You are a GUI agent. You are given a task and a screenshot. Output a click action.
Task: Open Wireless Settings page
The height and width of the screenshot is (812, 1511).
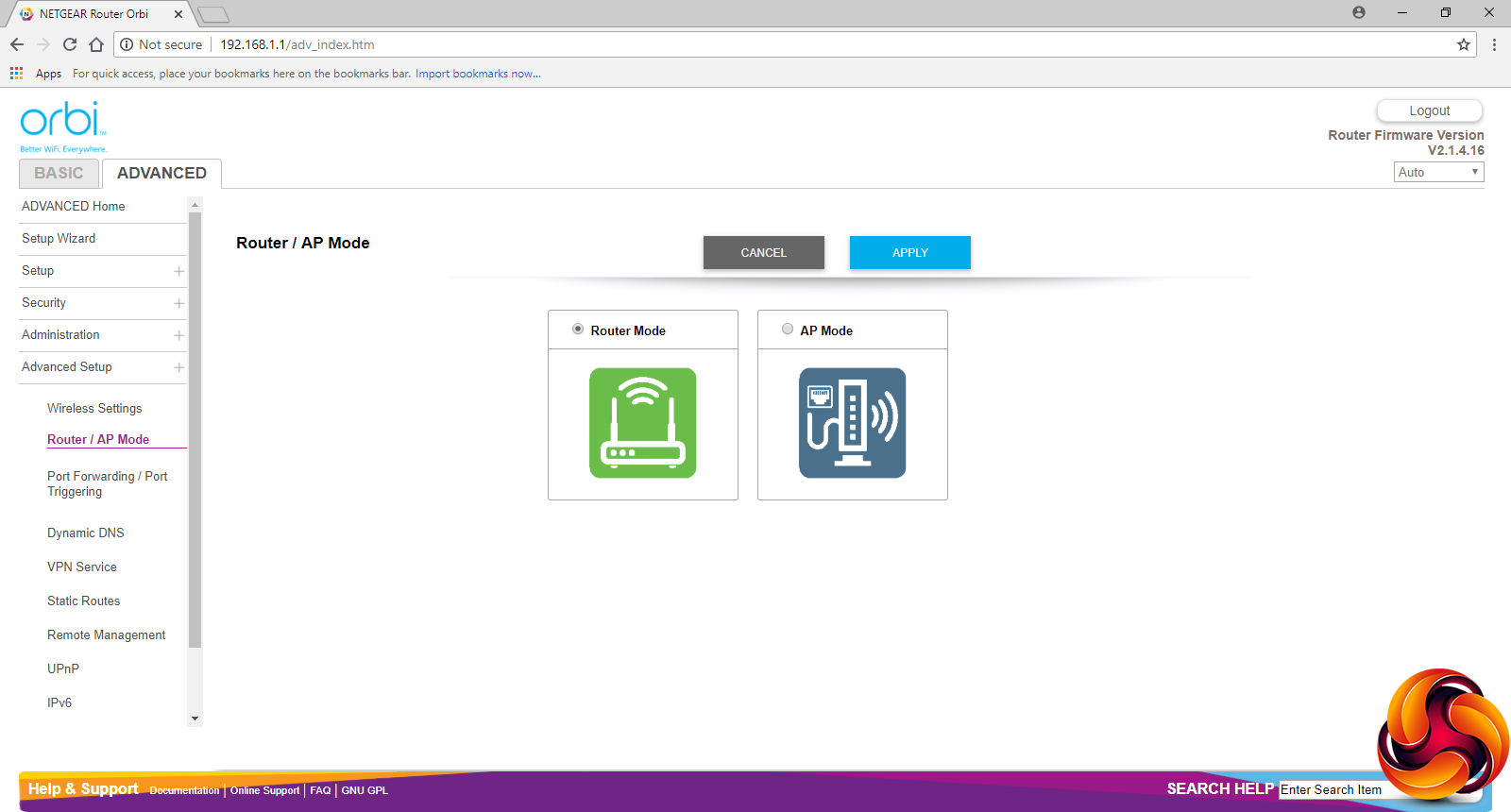tap(94, 409)
